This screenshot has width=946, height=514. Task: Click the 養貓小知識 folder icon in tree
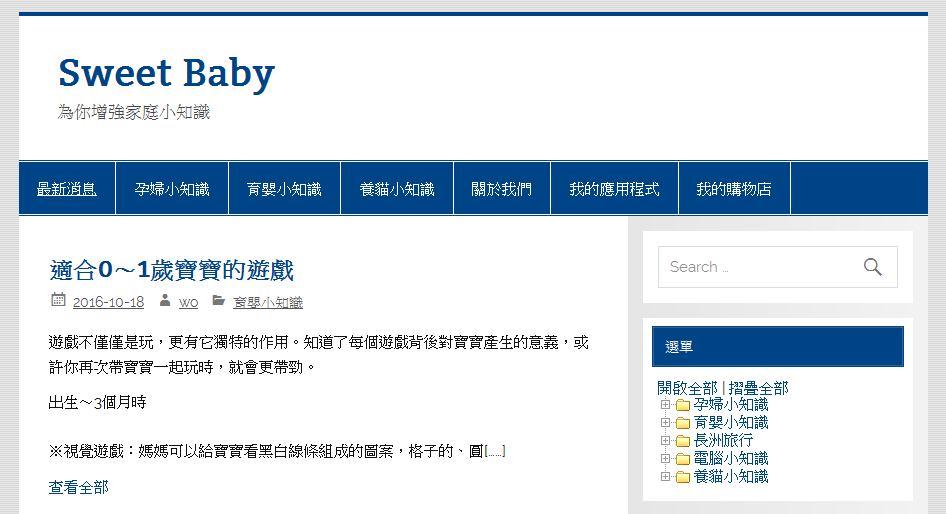point(683,477)
